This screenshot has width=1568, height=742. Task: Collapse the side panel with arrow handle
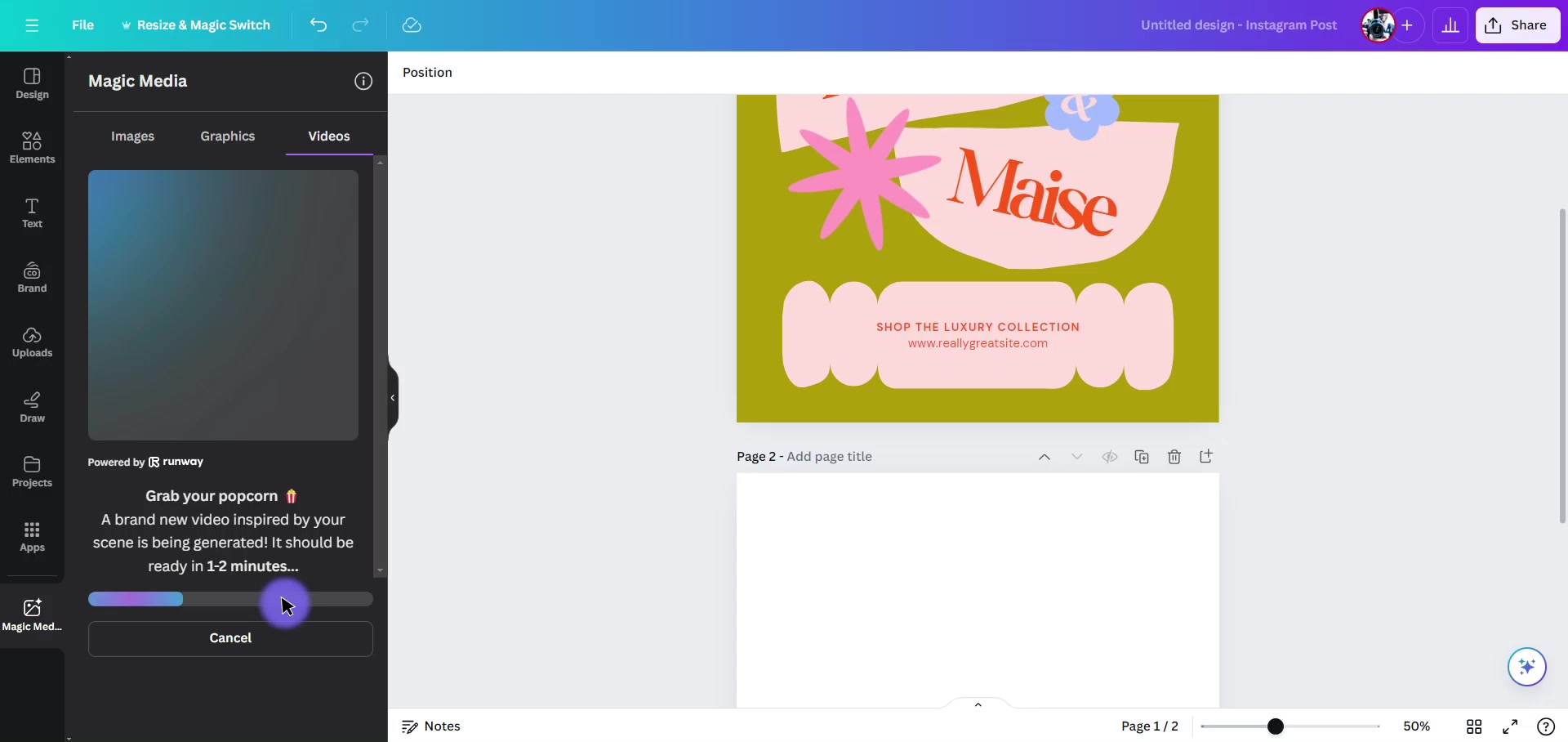[x=393, y=398]
